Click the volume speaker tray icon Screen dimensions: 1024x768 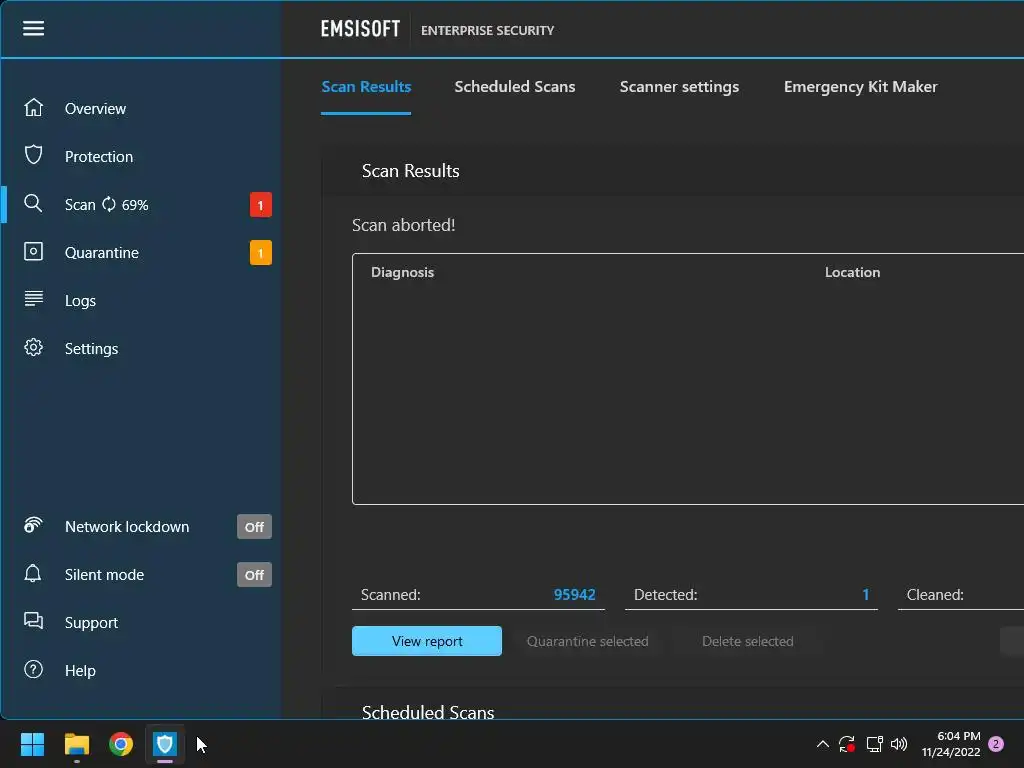click(899, 744)
